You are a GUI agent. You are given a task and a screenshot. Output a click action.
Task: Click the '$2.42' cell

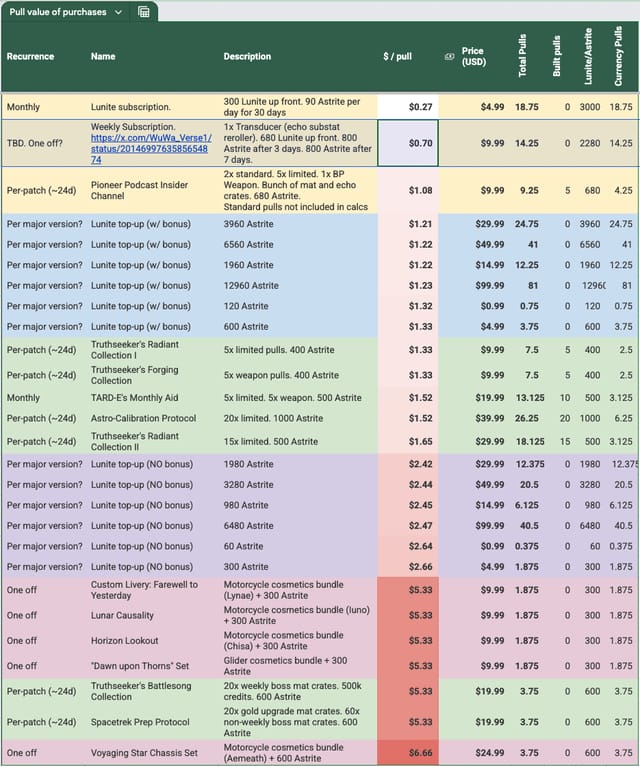[x=408, y=464]
